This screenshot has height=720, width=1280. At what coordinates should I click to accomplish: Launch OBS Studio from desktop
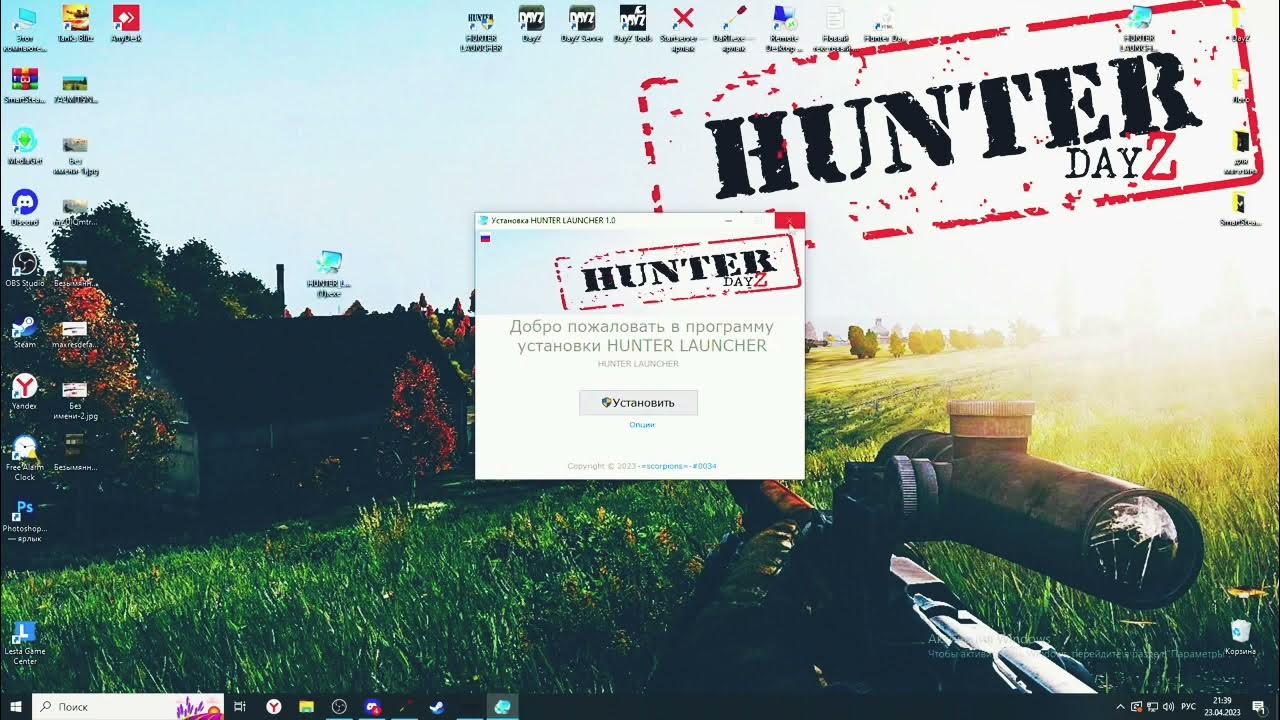pyautogui.click(x=25, y=269)
